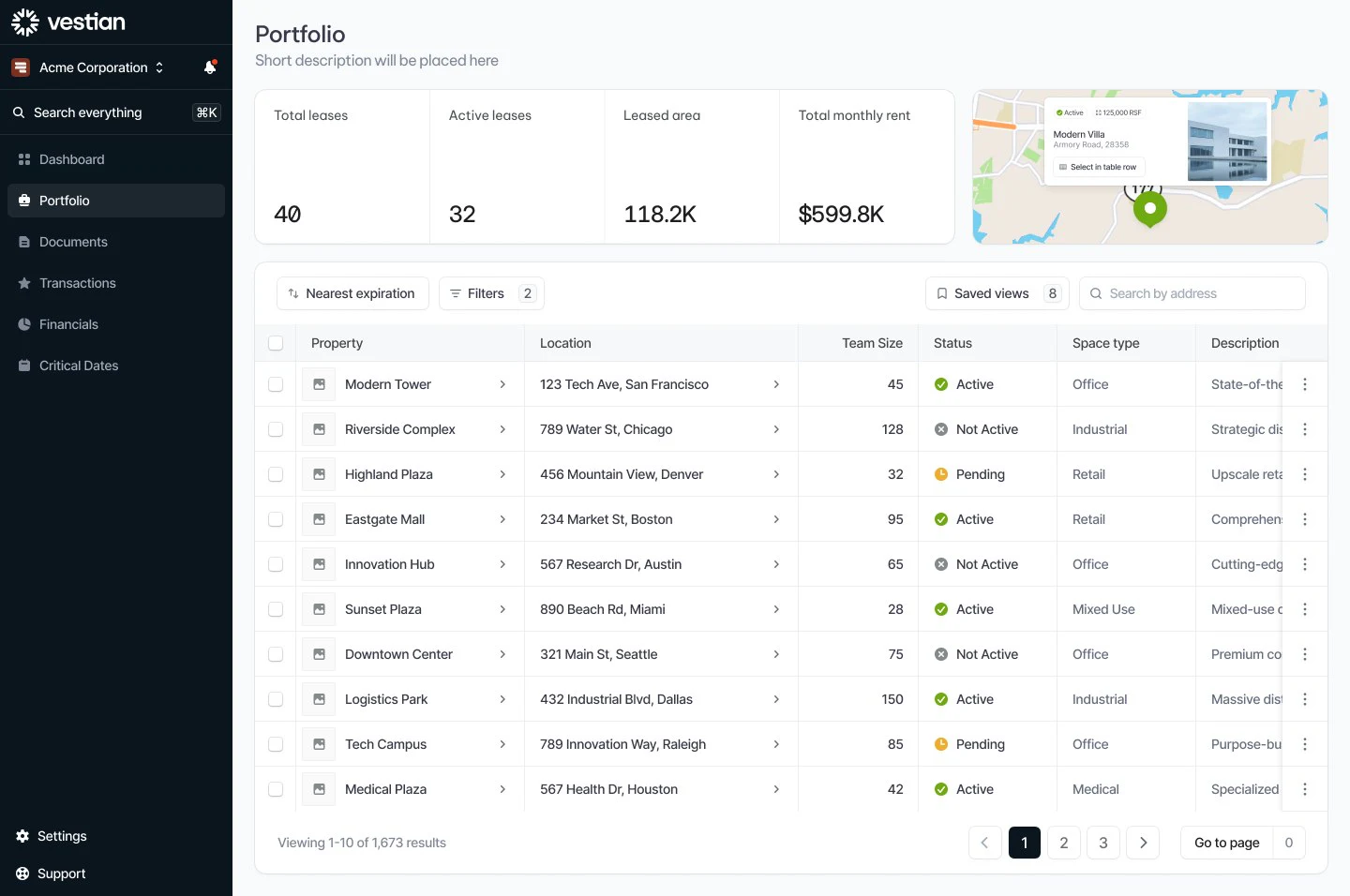The image size is (1350, 896).
Task: Click the image icon for Modern Tower
Action: pos(319,384)
